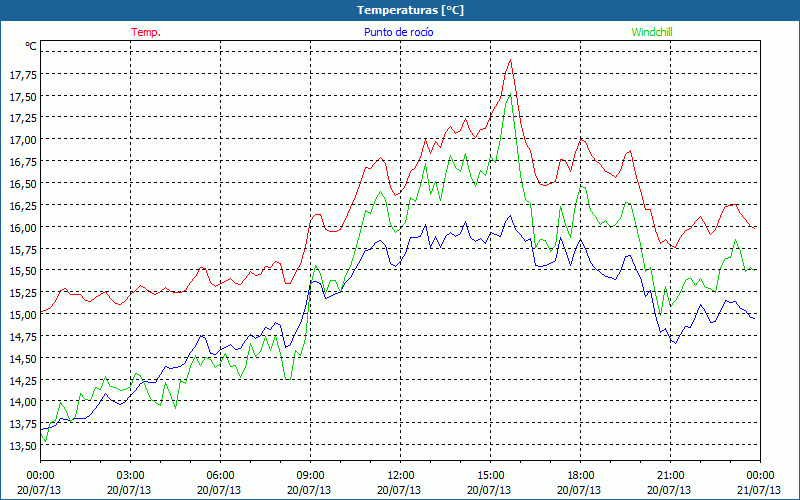Viewport: 800px width, 500px height.
Task: Click the 15,50 y-axis value
Action: 23,271
